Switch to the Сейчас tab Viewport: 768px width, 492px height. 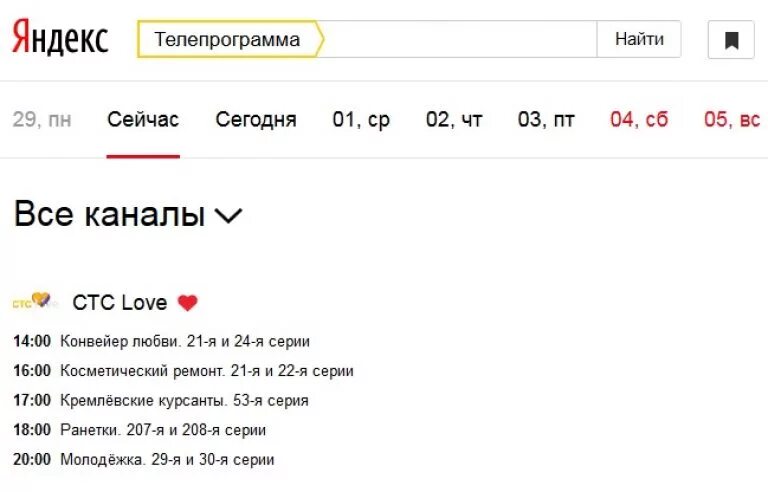click(143, 120)
